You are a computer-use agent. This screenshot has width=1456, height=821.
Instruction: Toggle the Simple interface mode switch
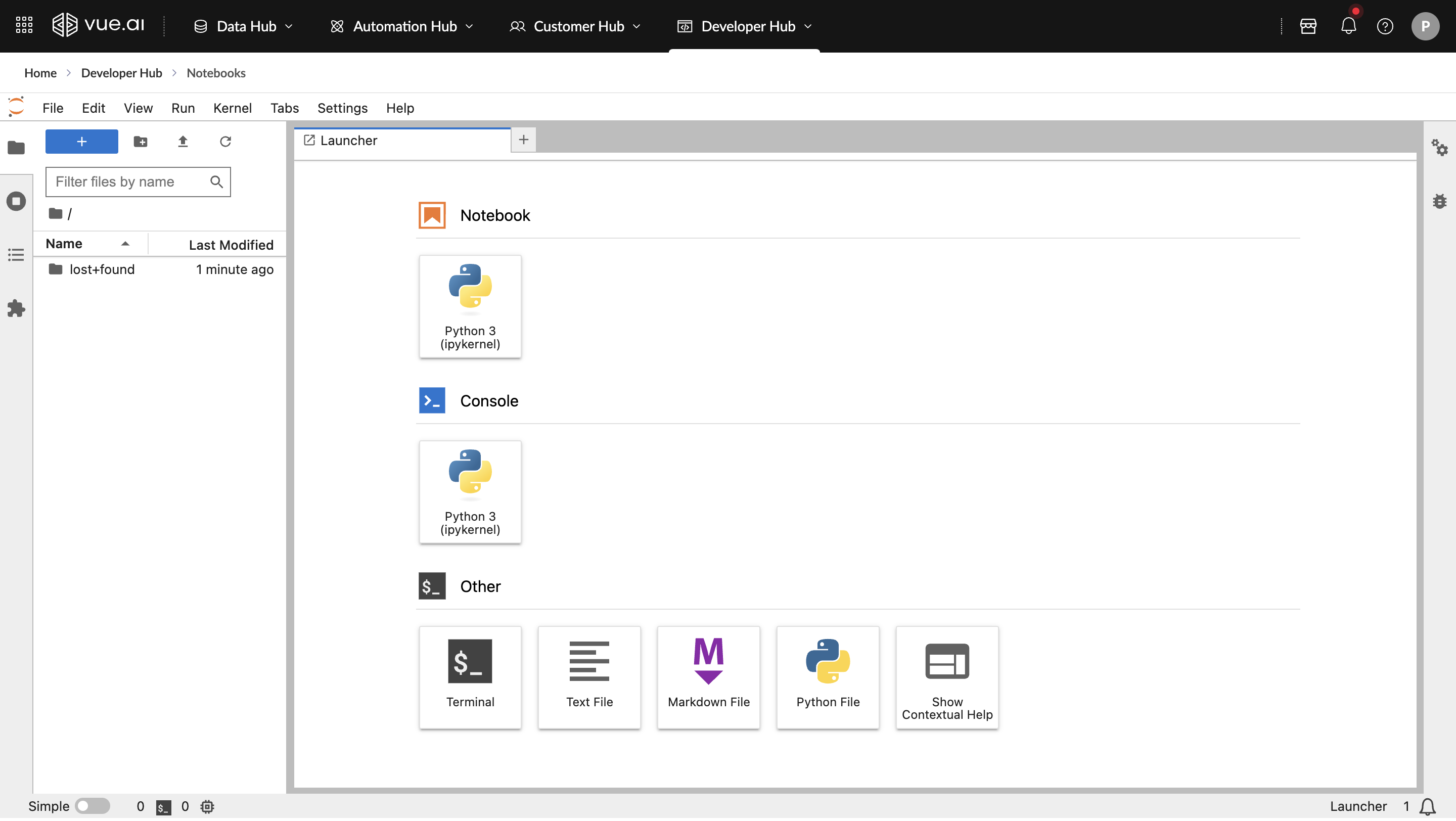click(93, 806)
